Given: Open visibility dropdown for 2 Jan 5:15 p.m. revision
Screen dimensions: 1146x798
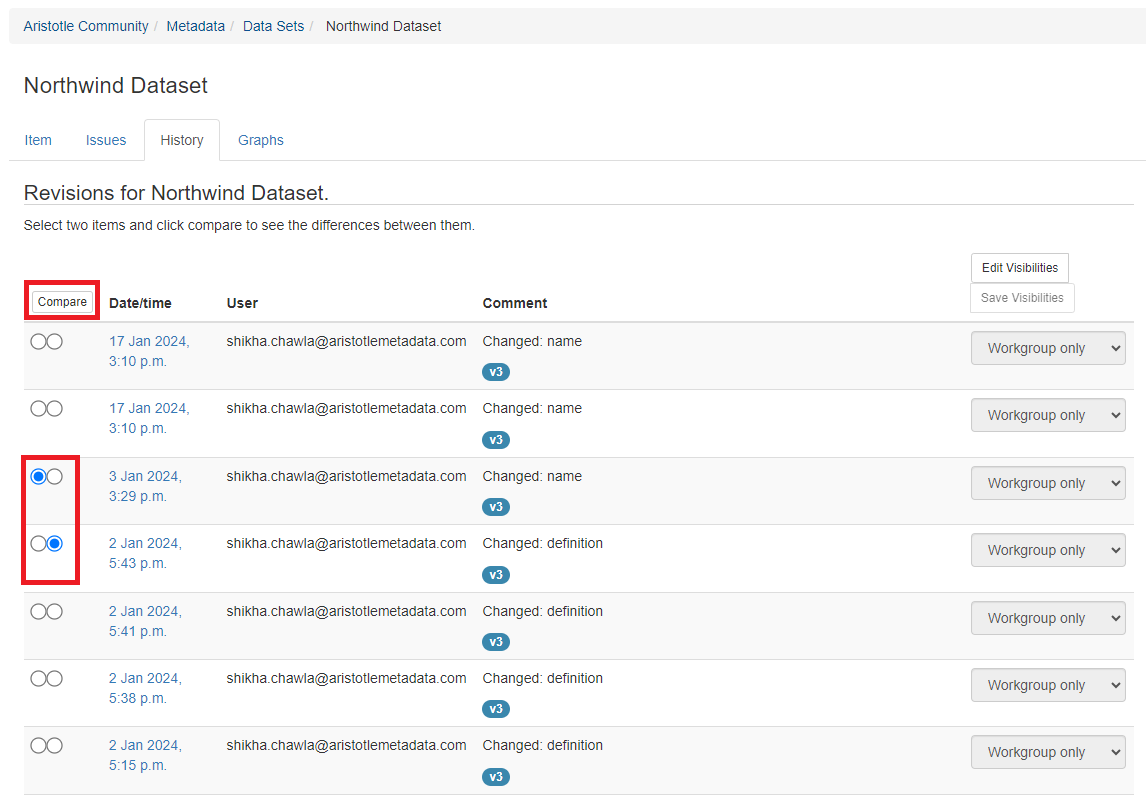Looking at the screenshot, I should 1047,752.
